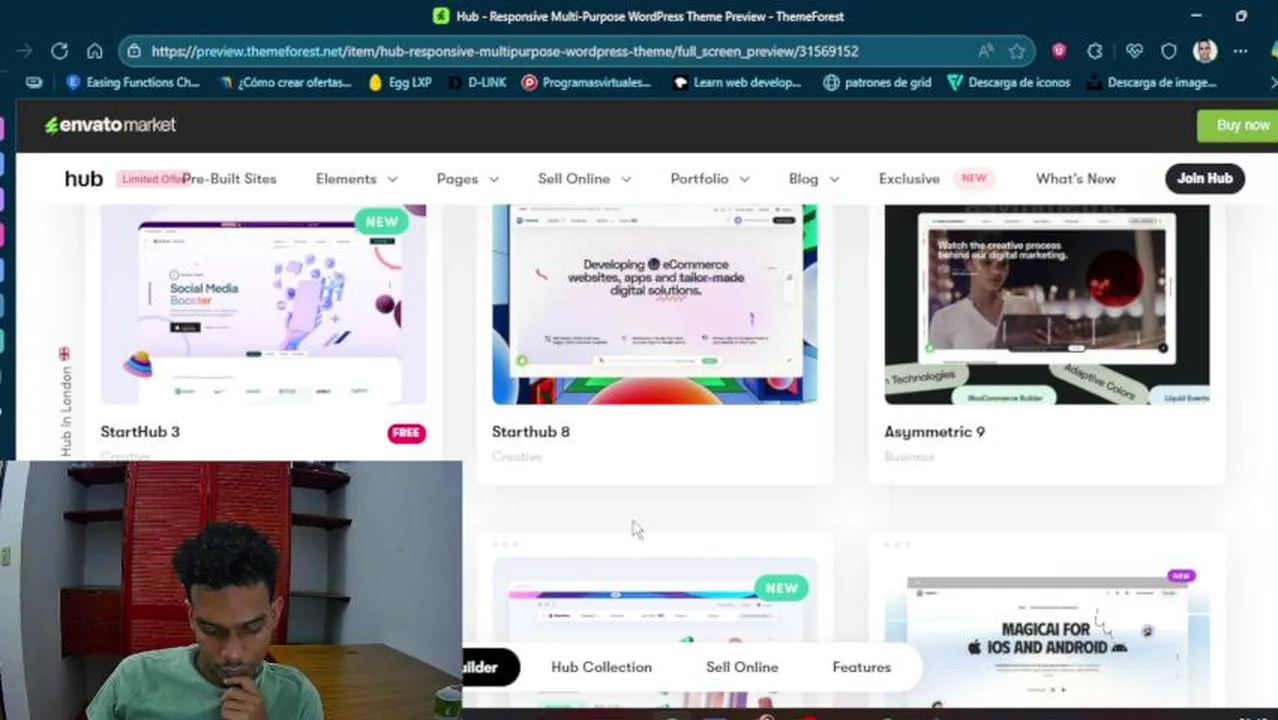1278x720 pixels.
Task: Open the Descarga de image bookmark
Action: [x=1151, y=83]
